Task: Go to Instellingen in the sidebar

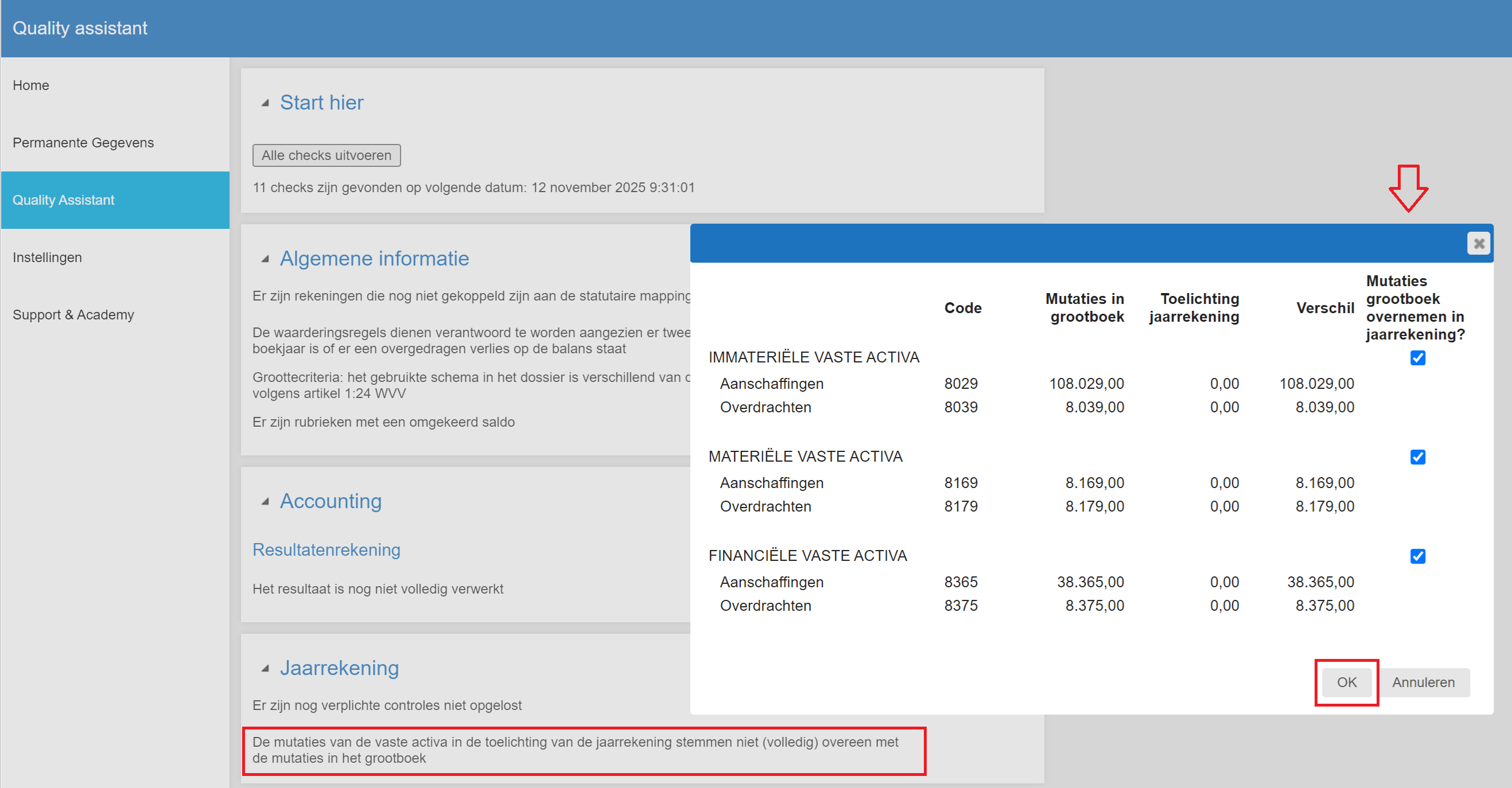Action: 47,258
